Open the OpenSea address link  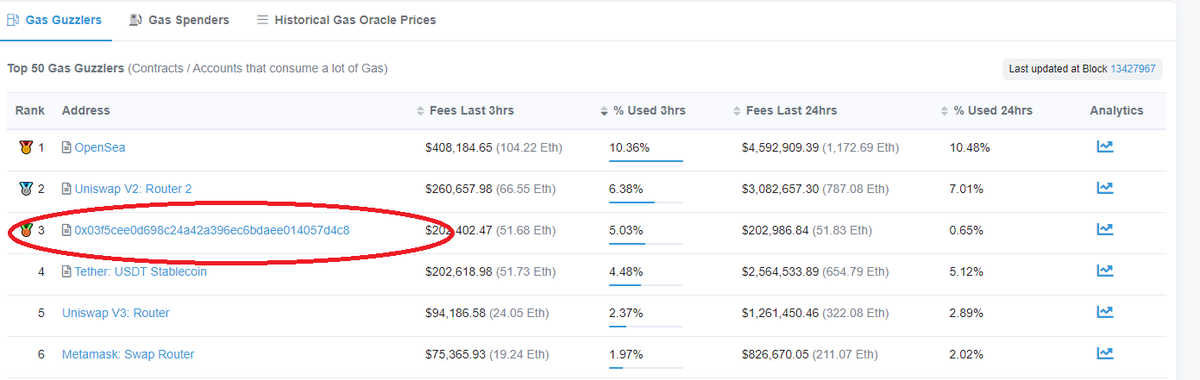100,148
